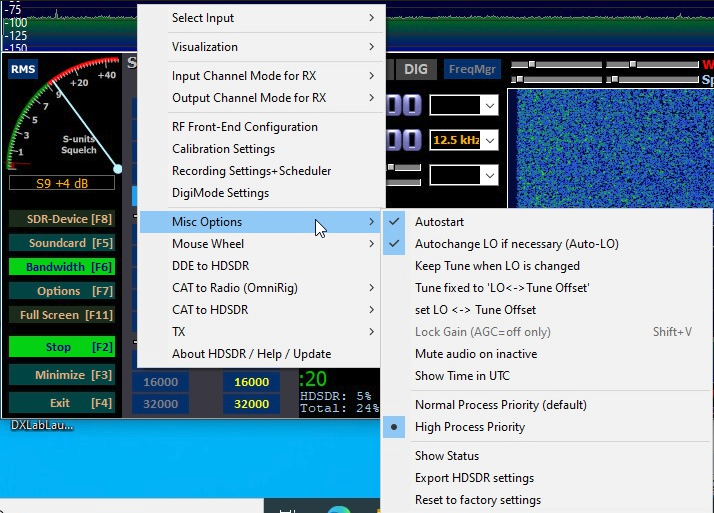
Task: Enable Keep Tune when LO is changed
Action: (x=547, y=266)
